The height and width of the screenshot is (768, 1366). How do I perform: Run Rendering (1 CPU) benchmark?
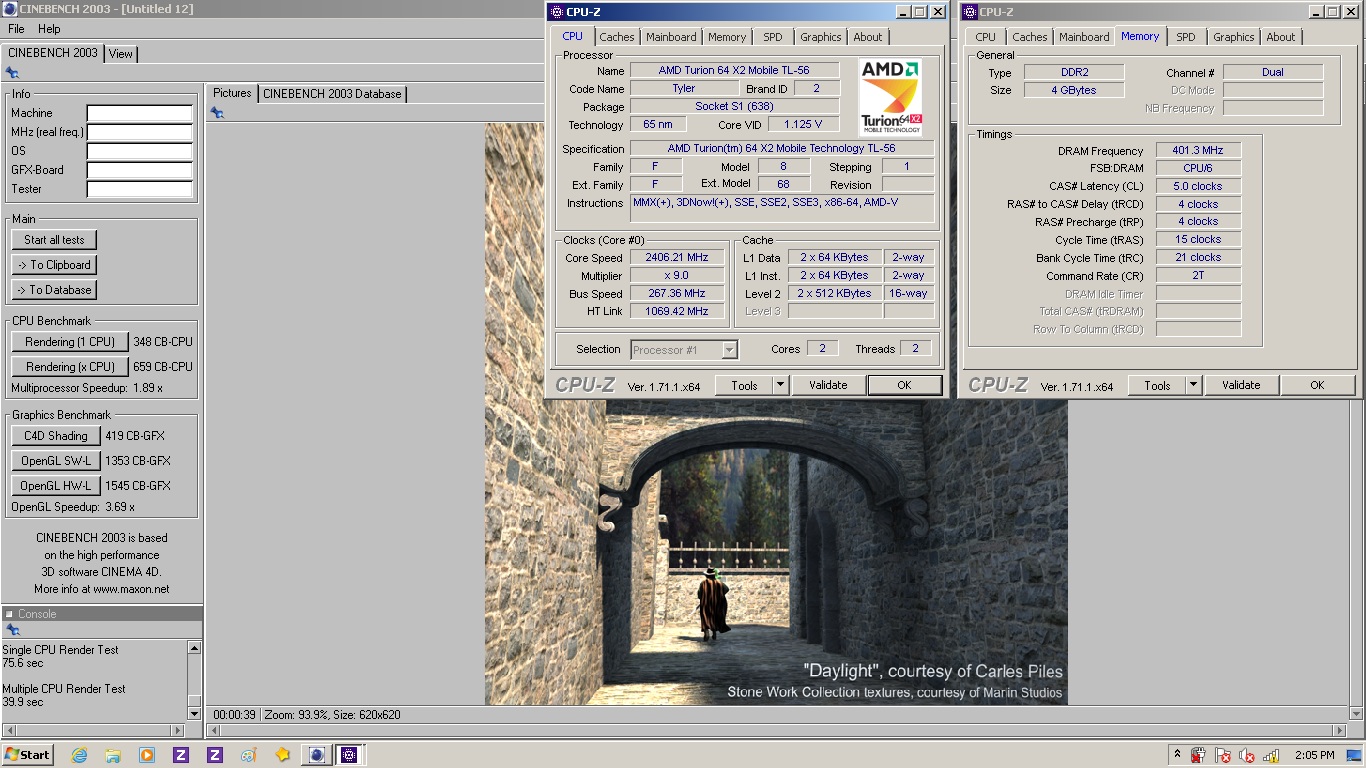(x=70, y=342)
